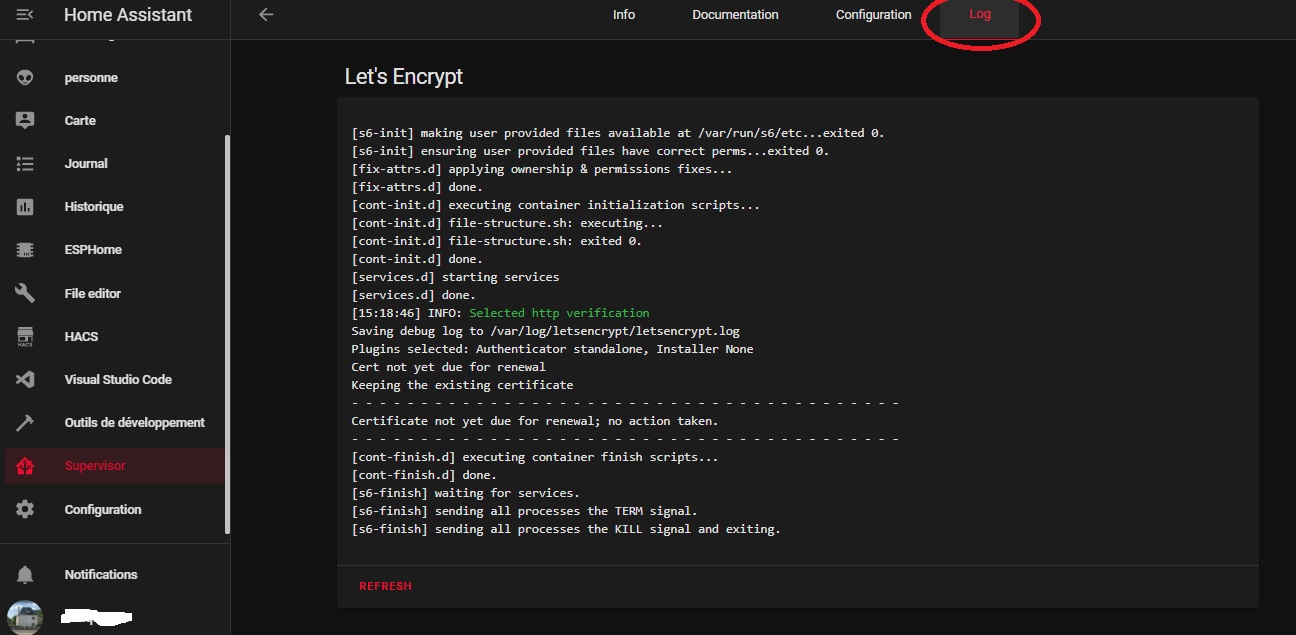Screen dimensions: 1296x635
Task: Click the Carte map icon
Action: (x=25, y=120)
